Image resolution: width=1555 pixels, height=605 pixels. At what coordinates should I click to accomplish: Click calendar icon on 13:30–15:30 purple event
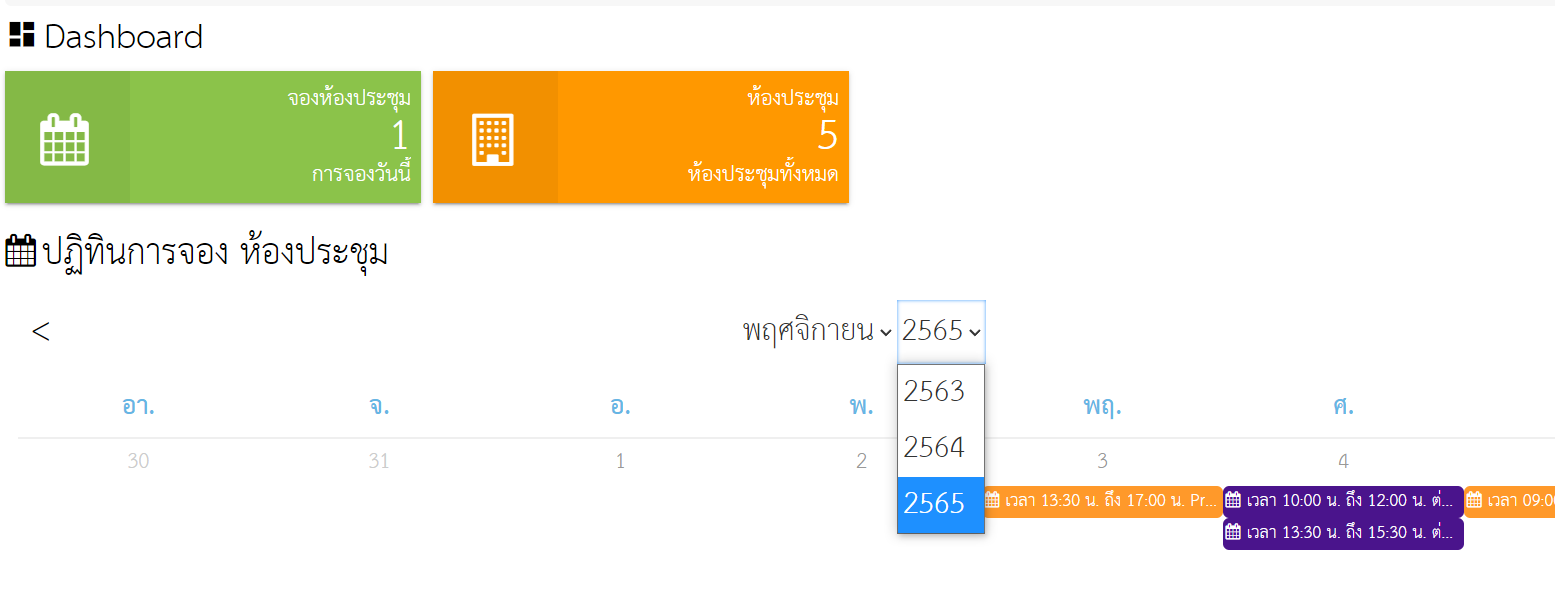[1233, 533]
